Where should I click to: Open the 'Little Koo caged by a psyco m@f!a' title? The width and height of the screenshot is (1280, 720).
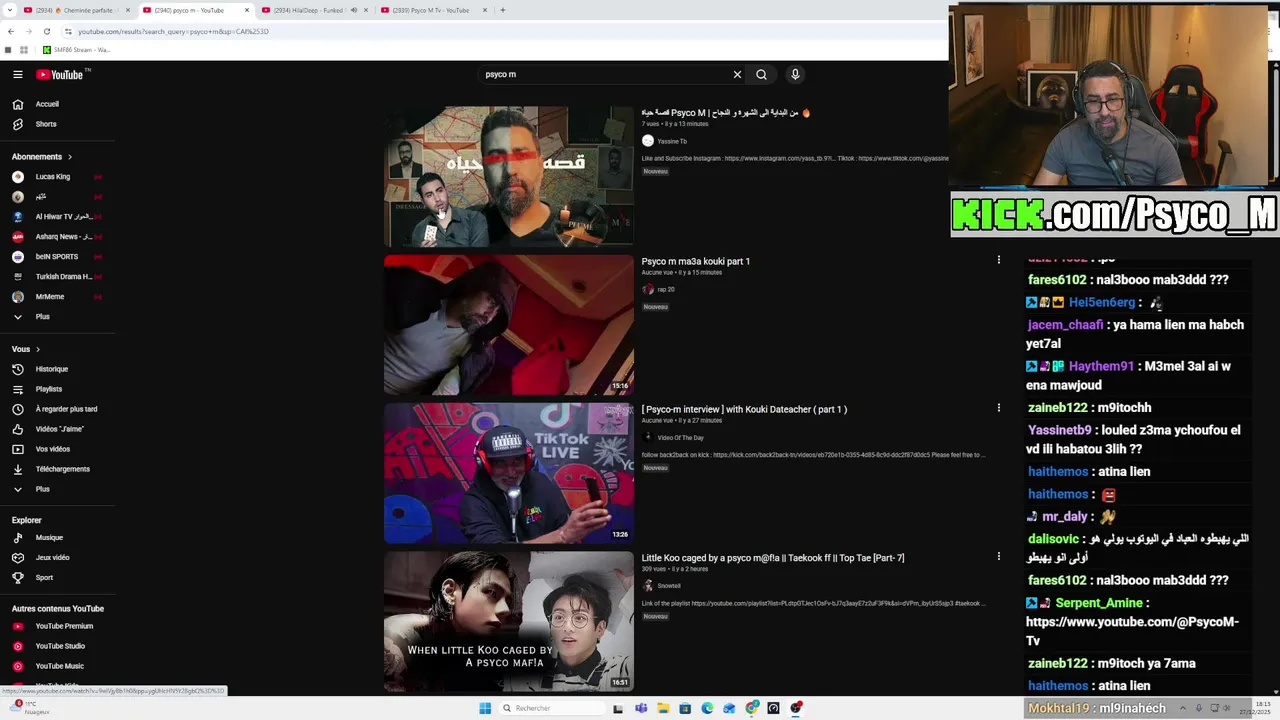tap(773, 558)
